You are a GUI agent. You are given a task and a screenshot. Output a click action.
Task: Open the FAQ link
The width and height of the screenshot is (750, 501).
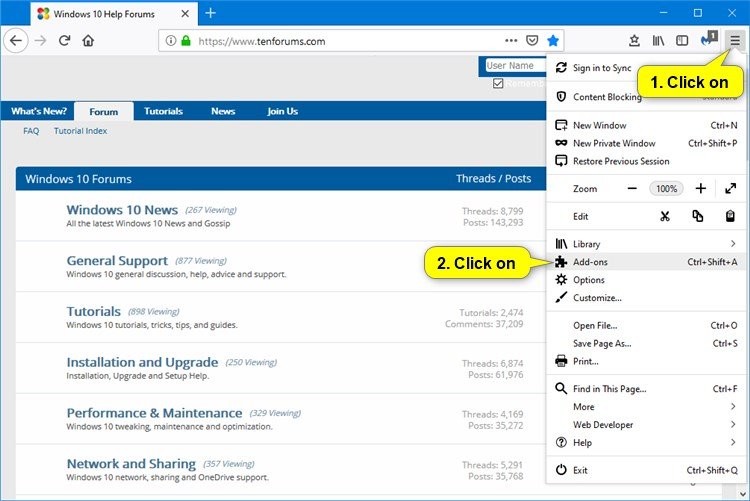click(31, 131)
